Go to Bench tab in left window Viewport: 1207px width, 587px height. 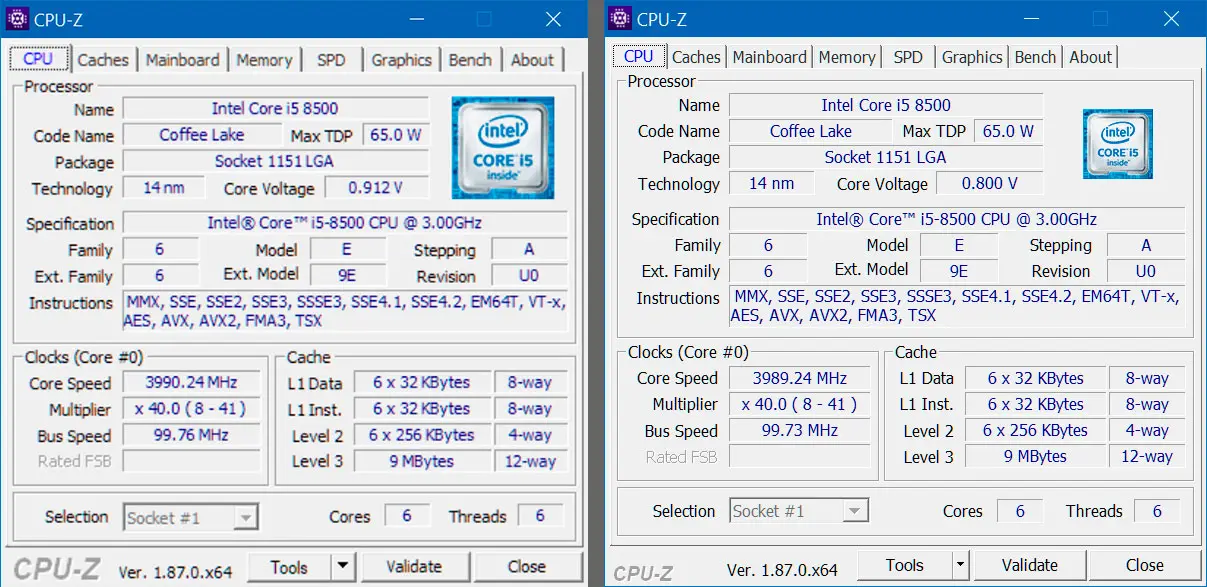tap(470, 60)
